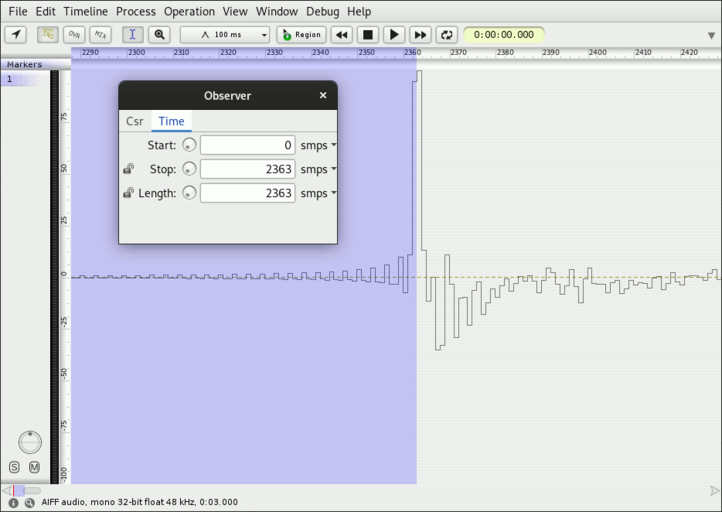Switch to the Csr tab
The height and width of the screenshot is (512, 722).
[x=134, y=121]
